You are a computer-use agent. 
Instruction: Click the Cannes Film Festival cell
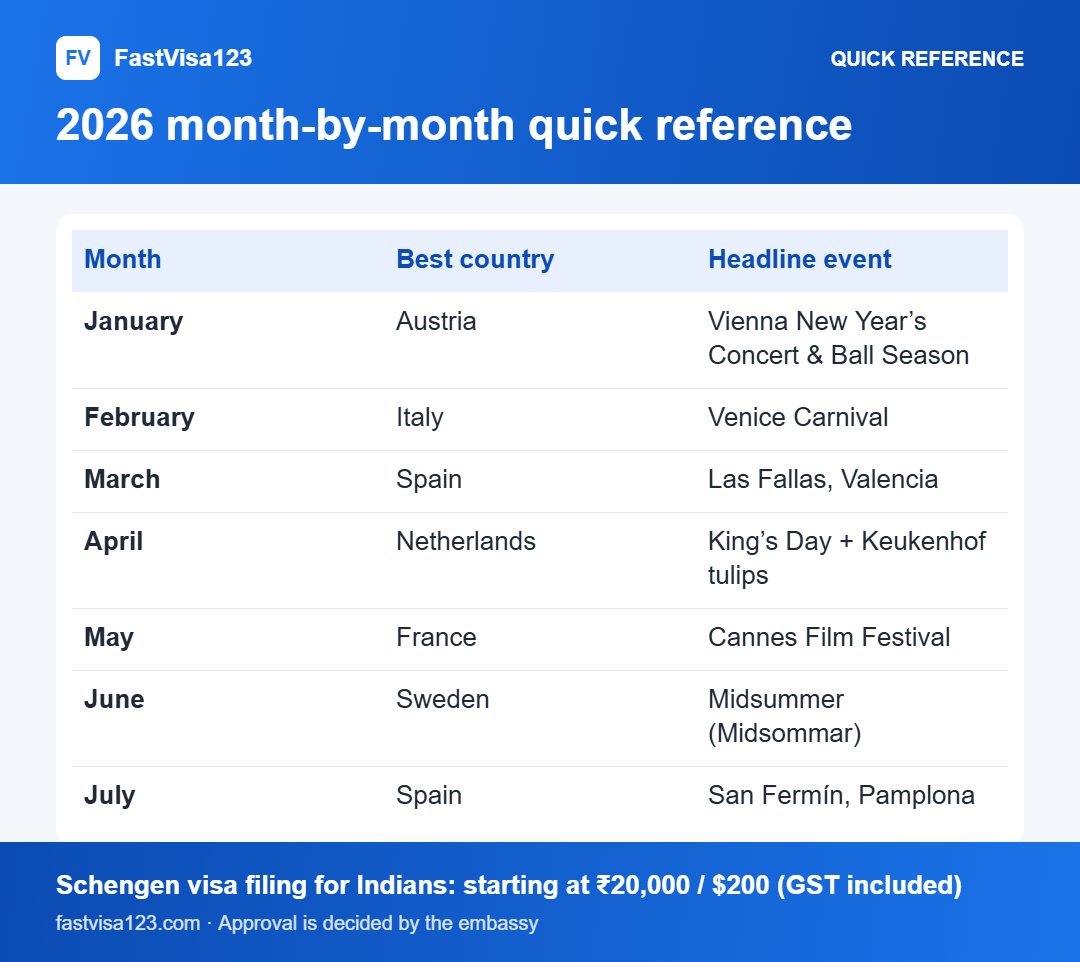(829, 638)
